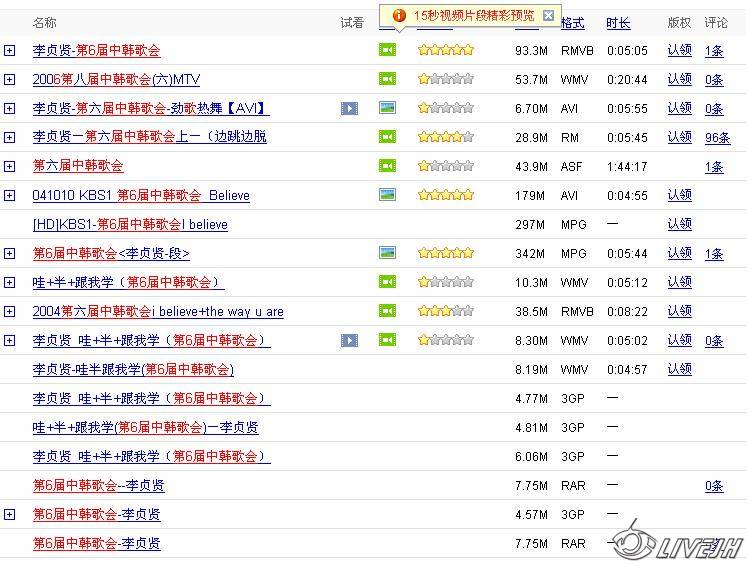This screenshot has width=755, height=573.
Task: Click the preview play icon for 劲歌热舞【AVI】
Action: [x=349, y=108]
